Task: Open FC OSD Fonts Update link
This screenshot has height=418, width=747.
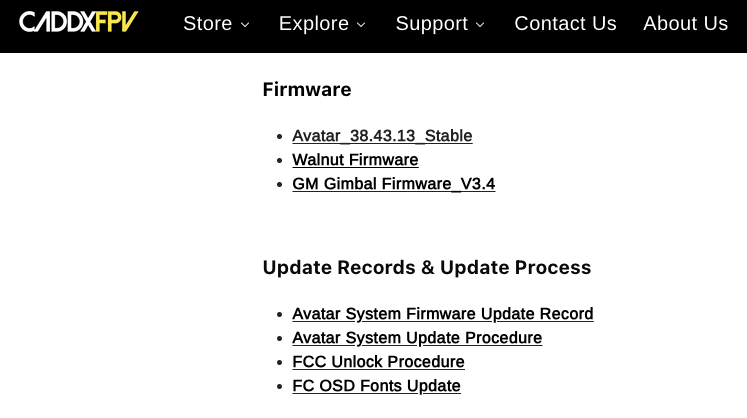Action: (x=376, y=386)
